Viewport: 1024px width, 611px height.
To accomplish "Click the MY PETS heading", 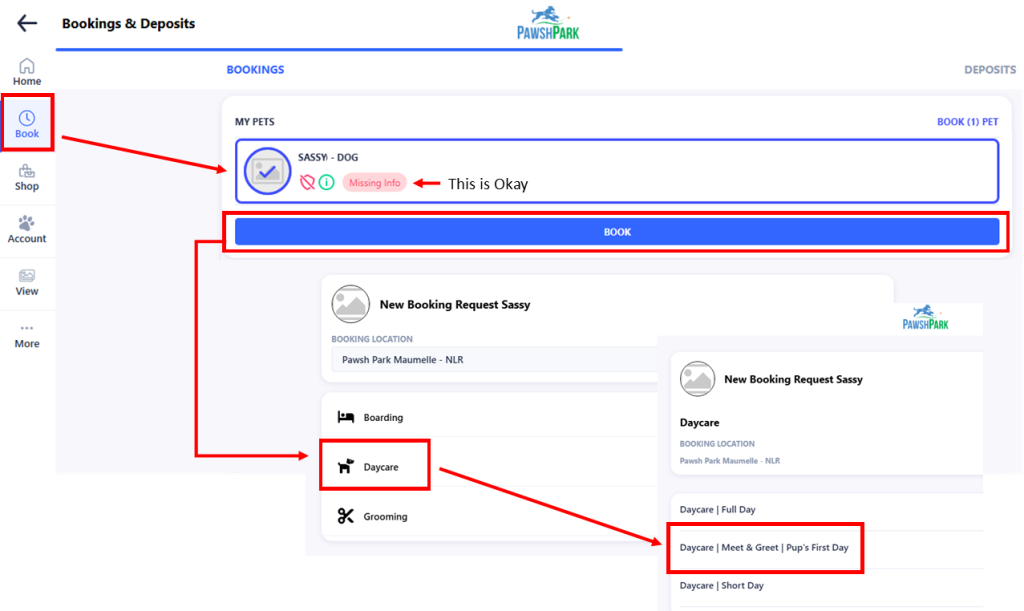I will click(255, 122).
